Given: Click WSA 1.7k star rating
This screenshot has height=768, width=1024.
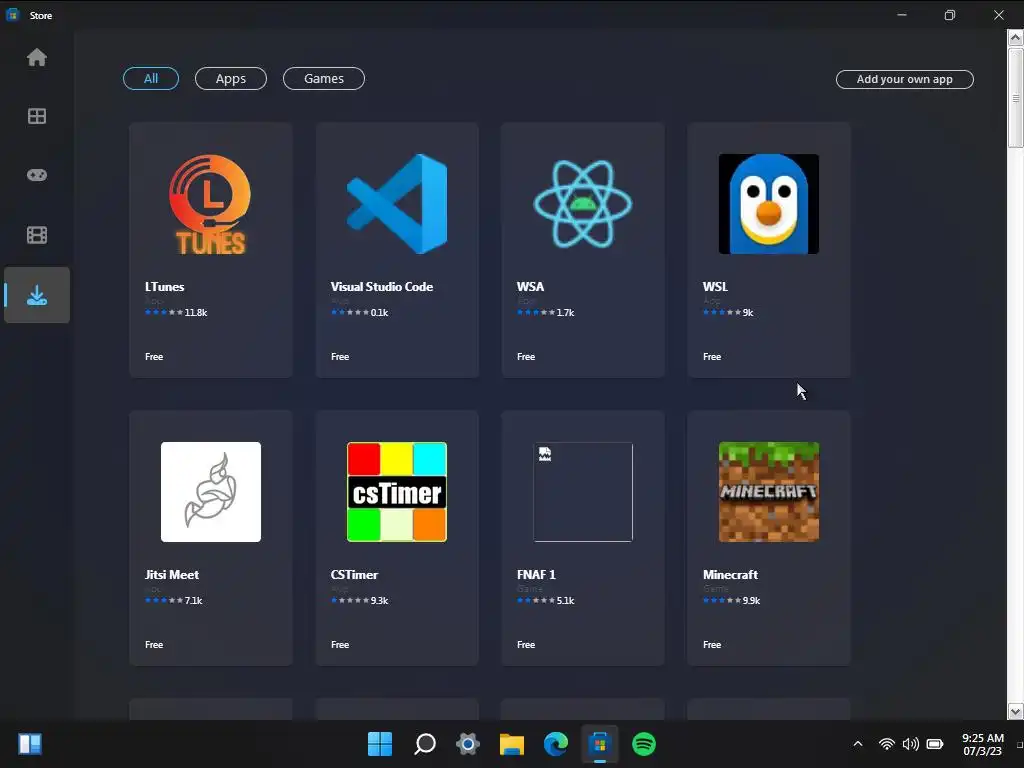Looking at the screenshot, I should pyautogui.click(x=545, y=313).
